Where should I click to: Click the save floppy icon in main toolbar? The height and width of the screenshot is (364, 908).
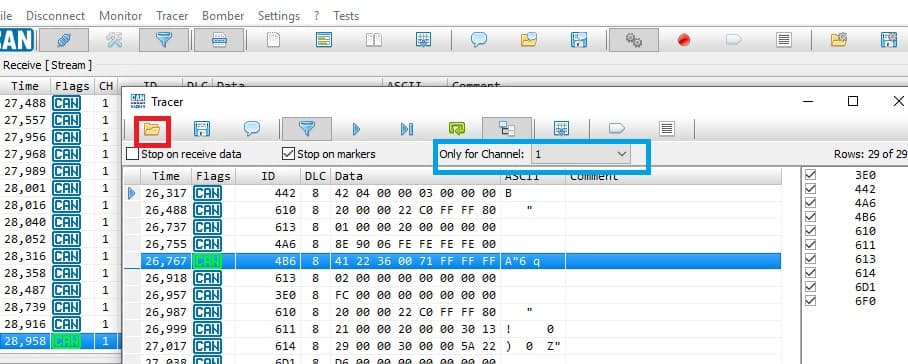click(x=579, y=40)
